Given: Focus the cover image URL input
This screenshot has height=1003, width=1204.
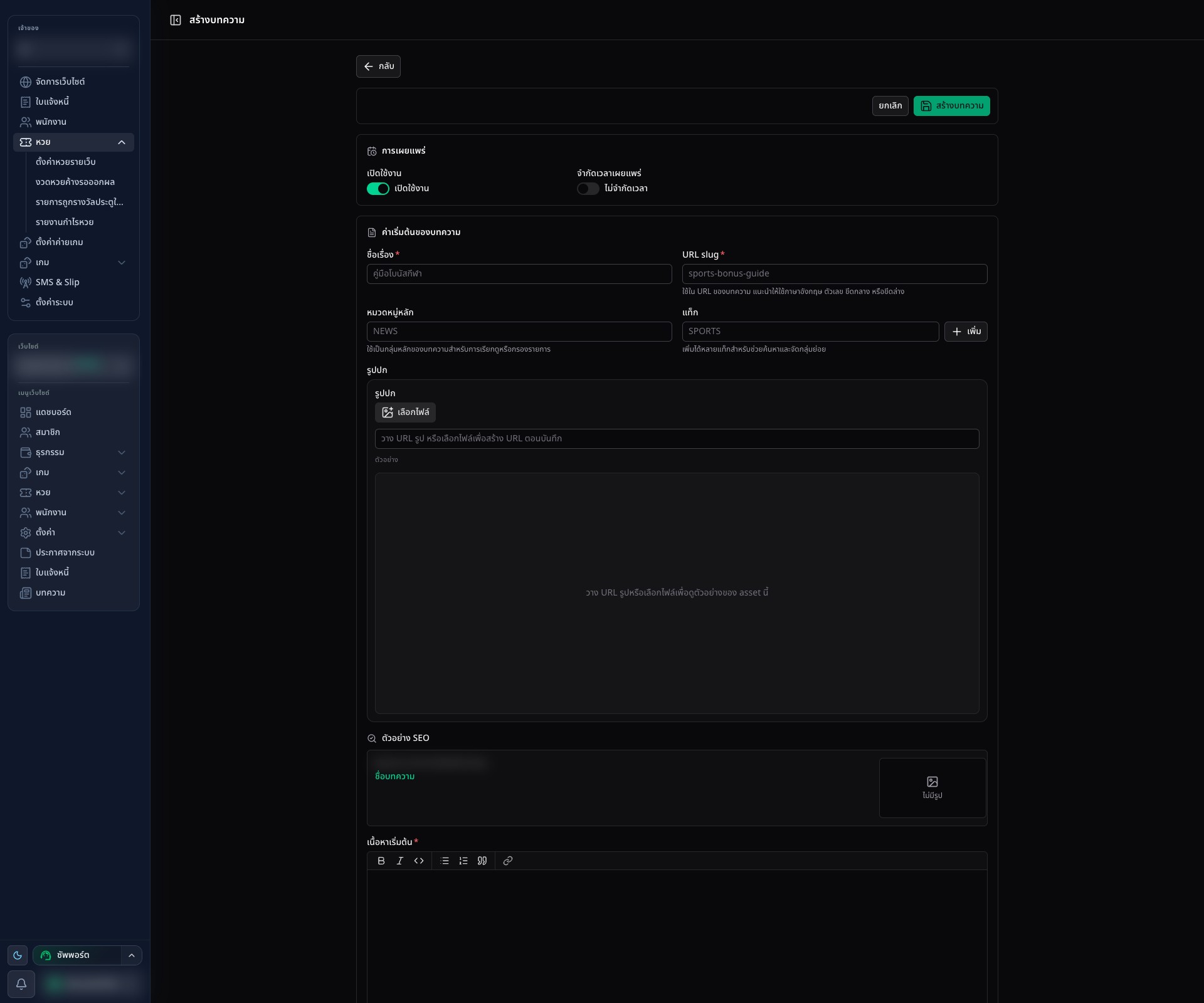Looking at the screenshot, I should pyautogui.click(x=677, y=439).
